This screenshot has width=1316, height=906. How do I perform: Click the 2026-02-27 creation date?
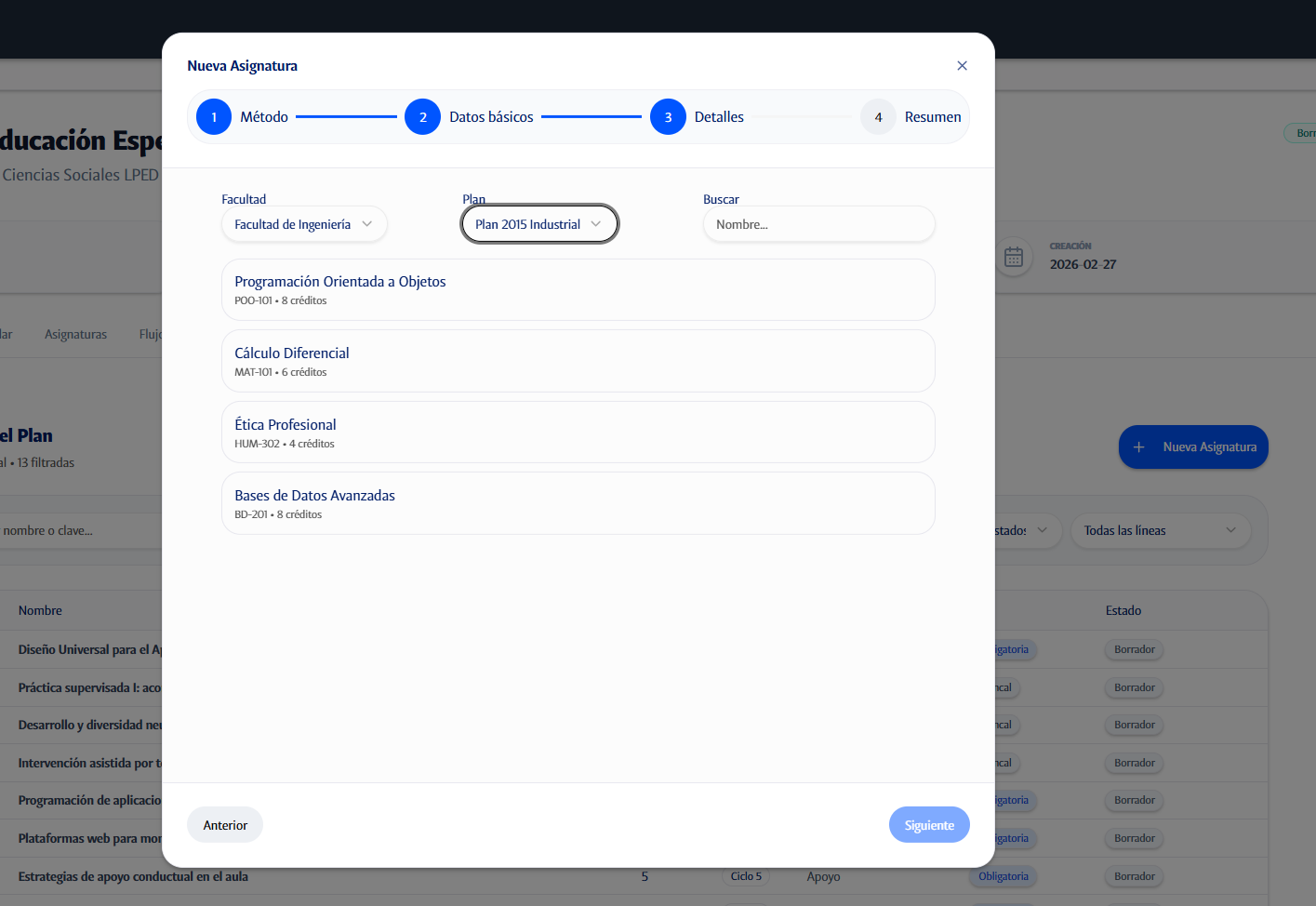tap(1083, 264)
